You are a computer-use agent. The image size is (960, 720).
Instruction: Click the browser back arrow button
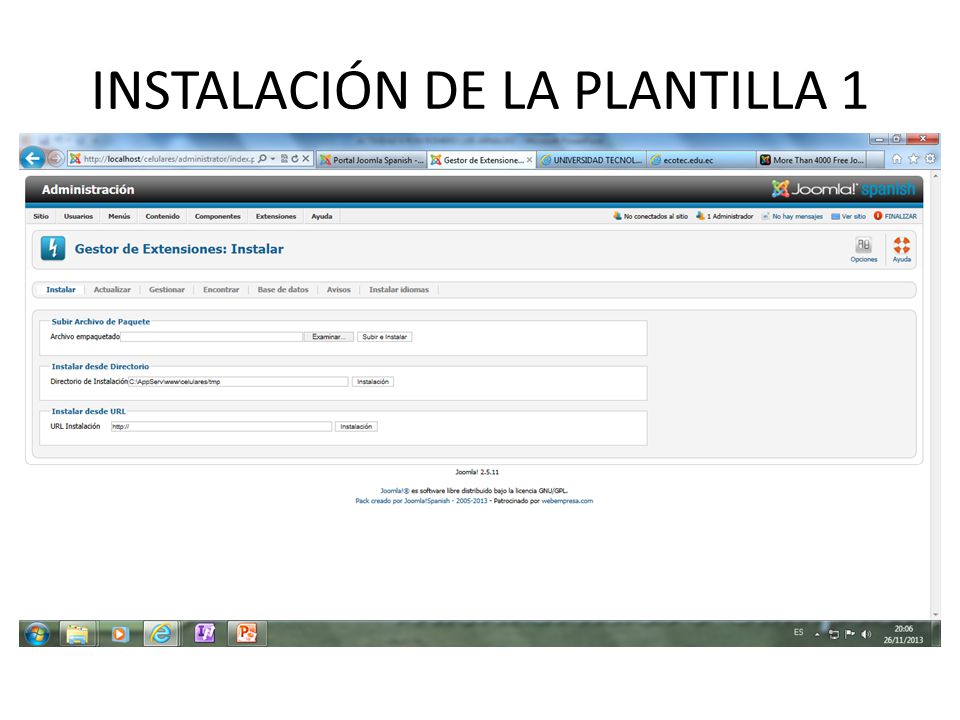pos(32,159)
